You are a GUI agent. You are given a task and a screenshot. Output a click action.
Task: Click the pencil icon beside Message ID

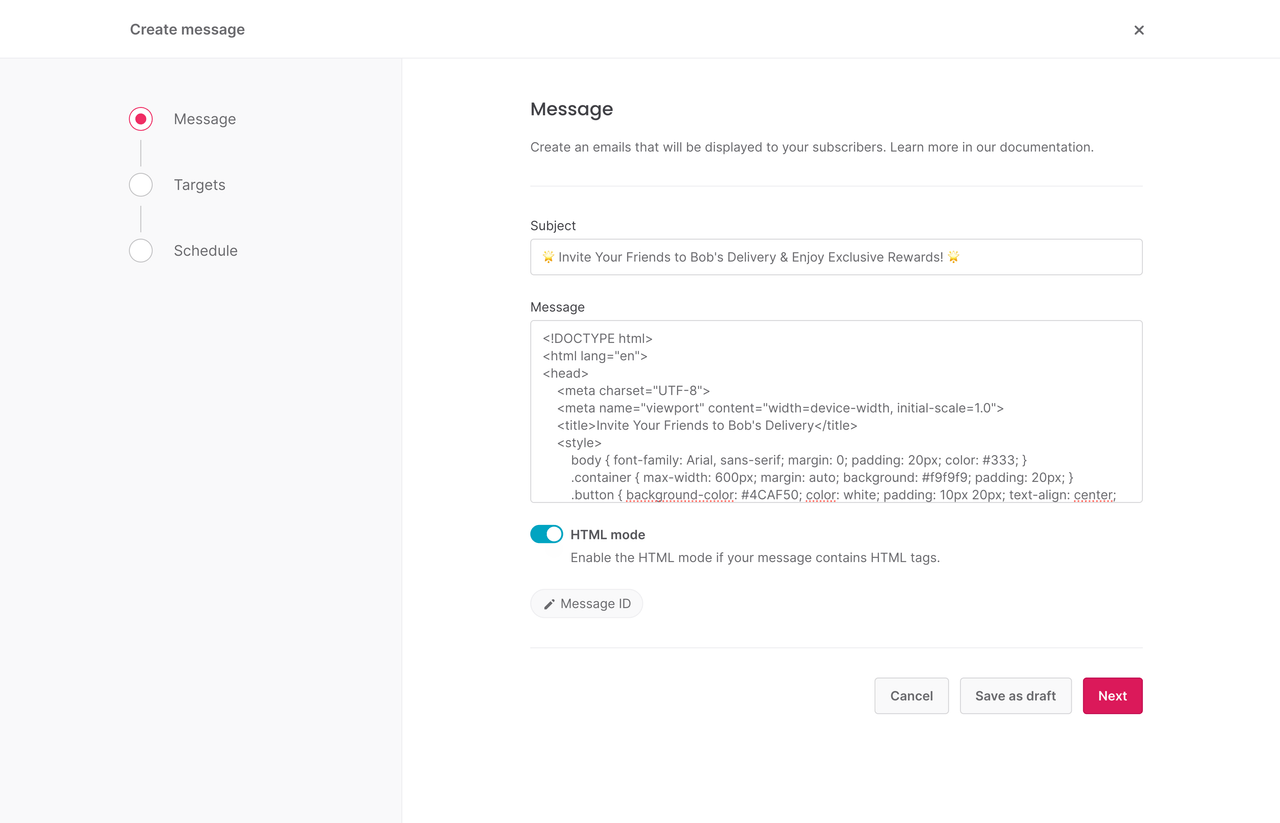coord(549,604)
